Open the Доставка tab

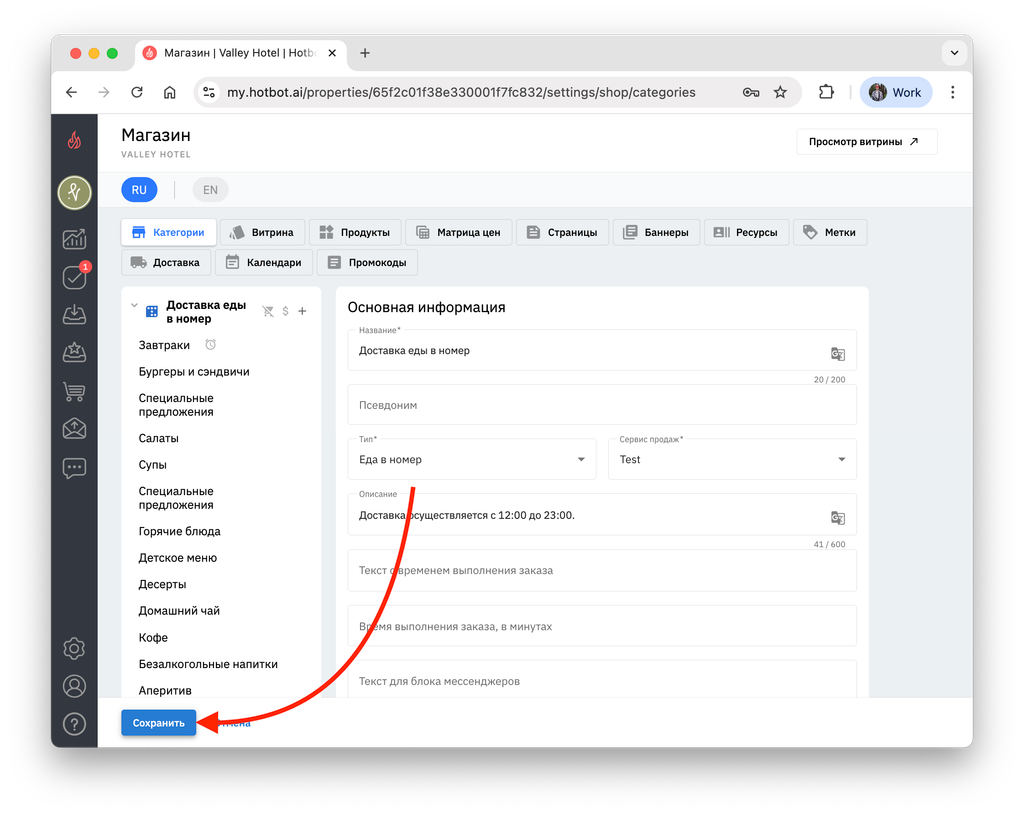(x=166, y=263)
